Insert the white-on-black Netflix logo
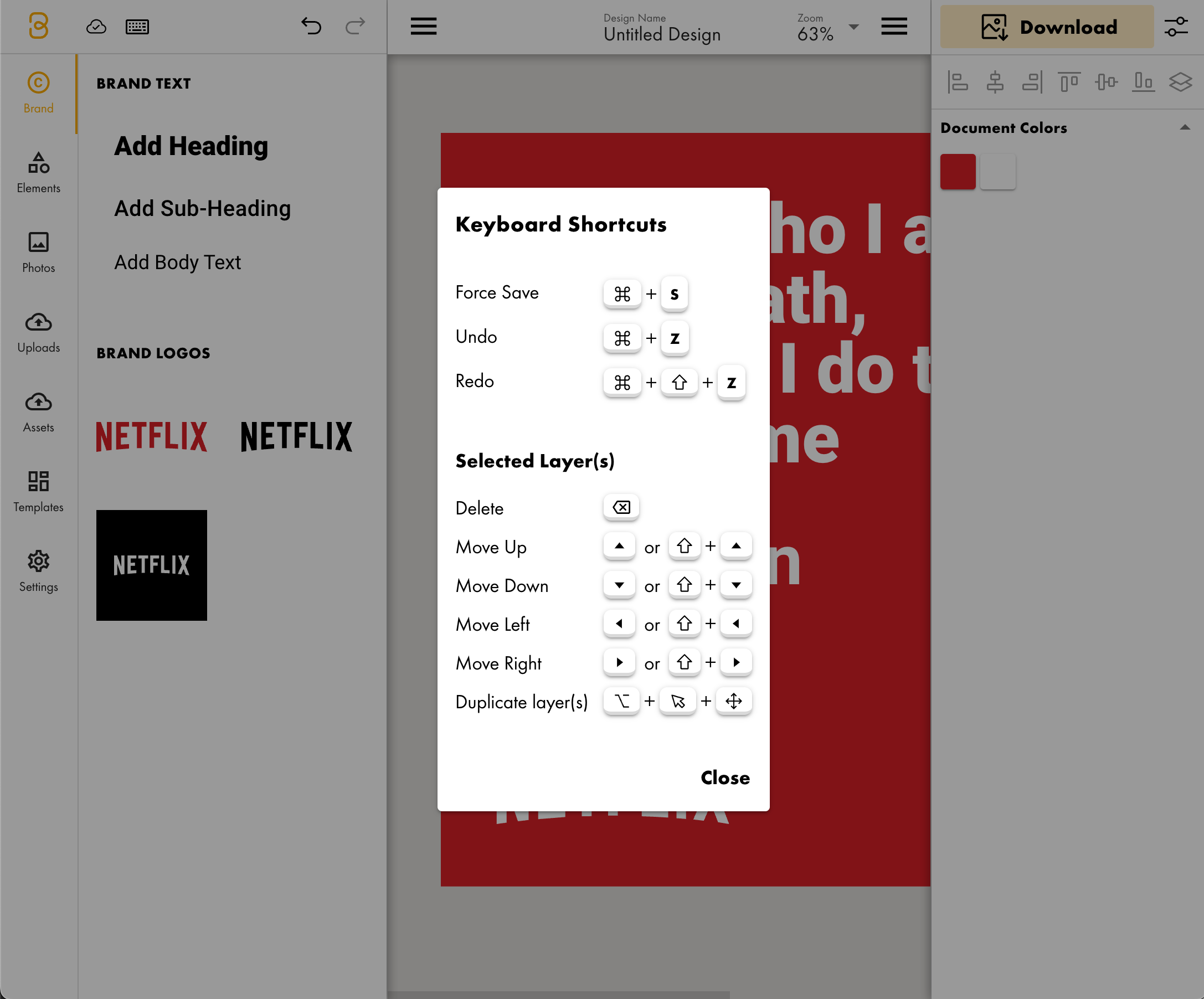 coord(151,565)
